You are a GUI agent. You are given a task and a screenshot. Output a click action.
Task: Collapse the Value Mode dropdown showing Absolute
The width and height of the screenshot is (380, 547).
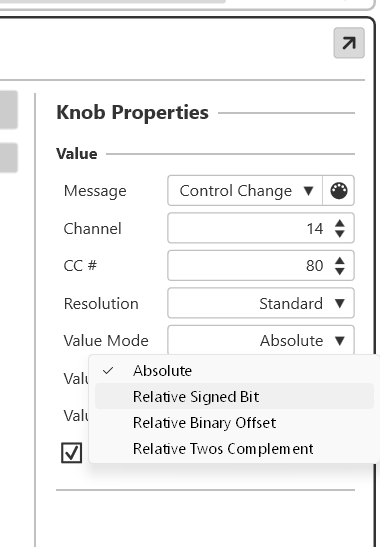pyautogui.click(x=261, y=340)
